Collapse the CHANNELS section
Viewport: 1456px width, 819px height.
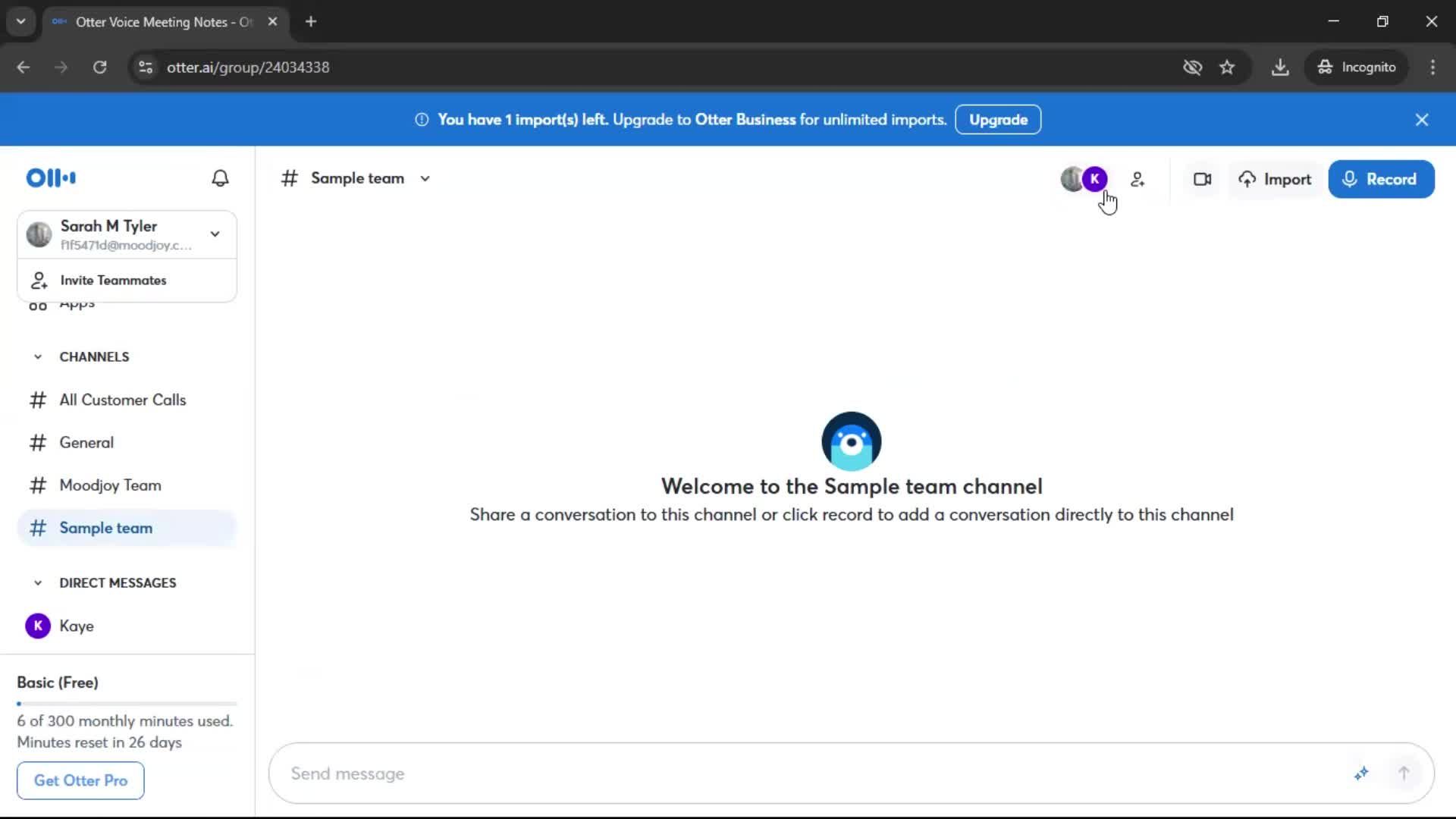pyautogui.click(x=38, y=357)
